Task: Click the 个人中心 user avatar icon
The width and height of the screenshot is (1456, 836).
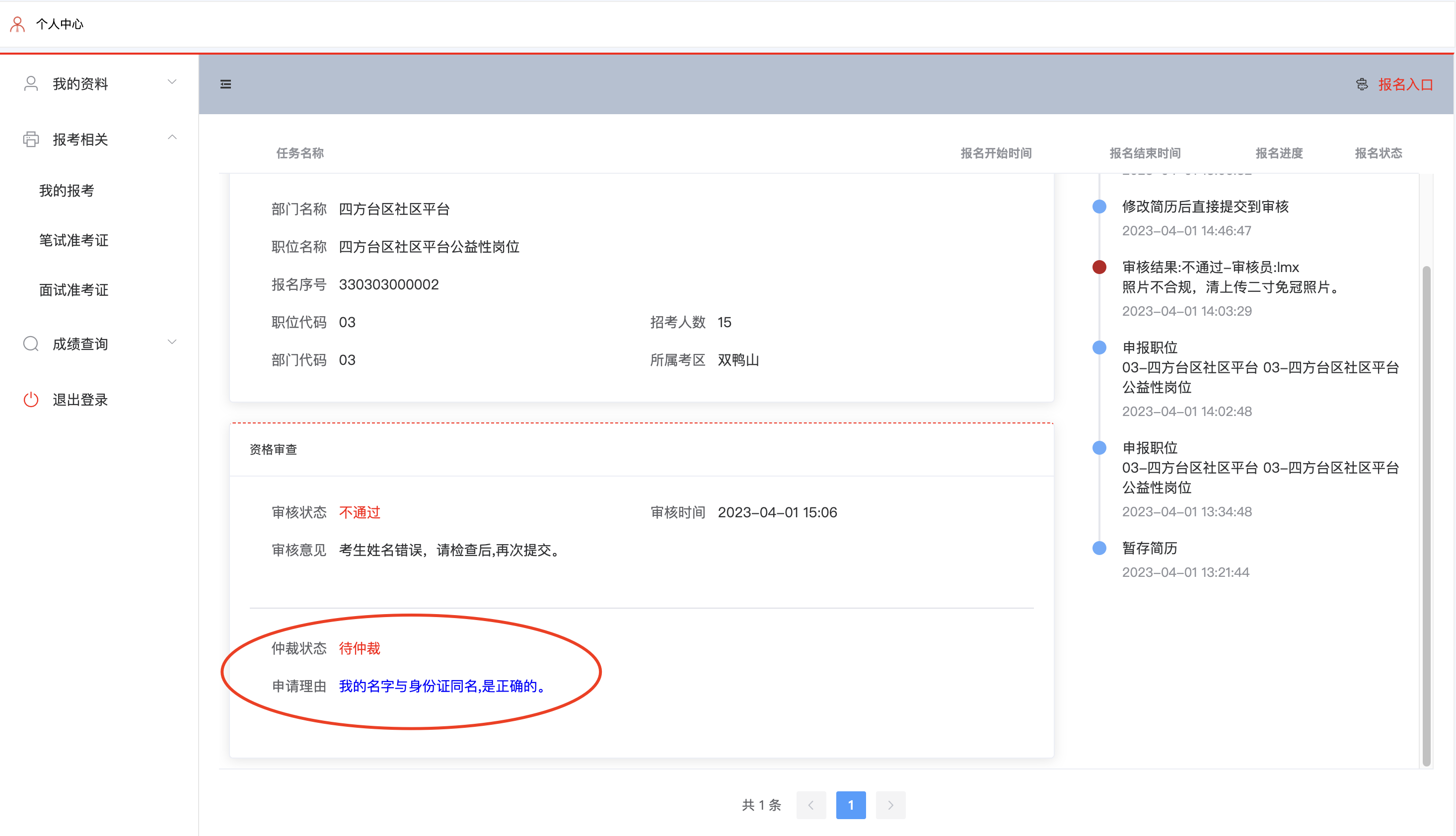Action: (x=18, y=24)
